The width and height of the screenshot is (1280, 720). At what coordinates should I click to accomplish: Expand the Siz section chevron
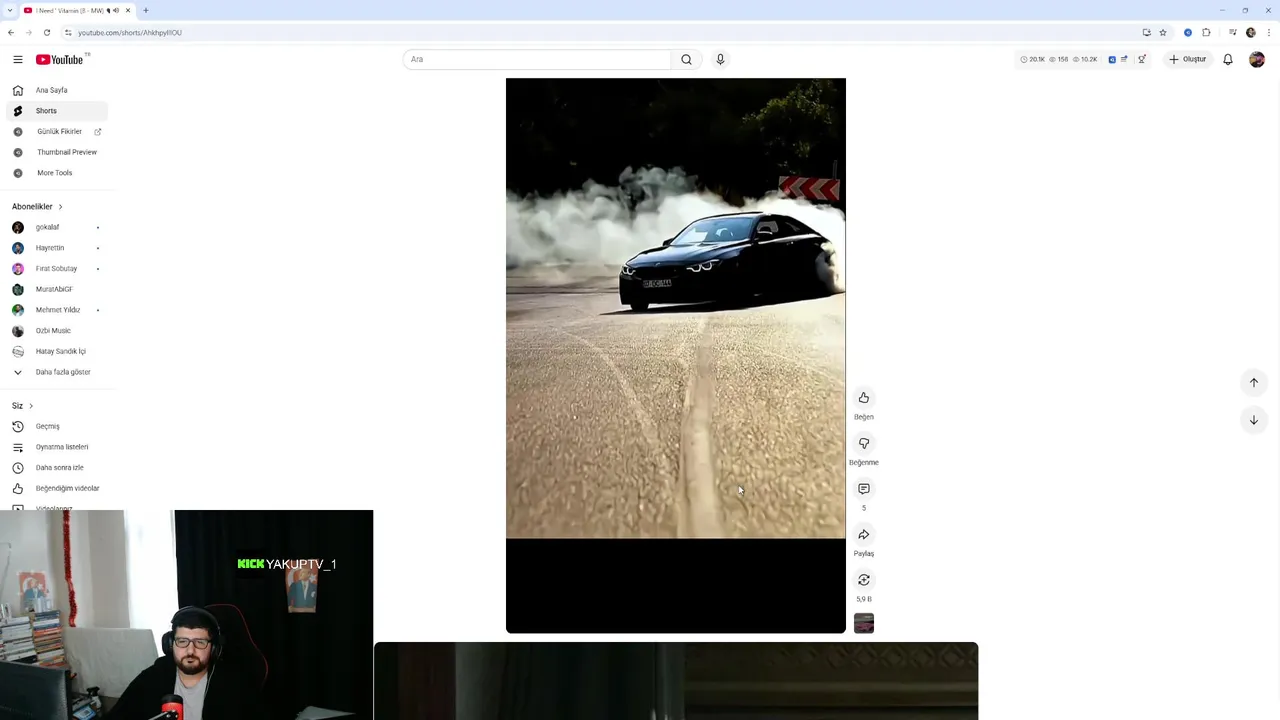click(31, 406)
